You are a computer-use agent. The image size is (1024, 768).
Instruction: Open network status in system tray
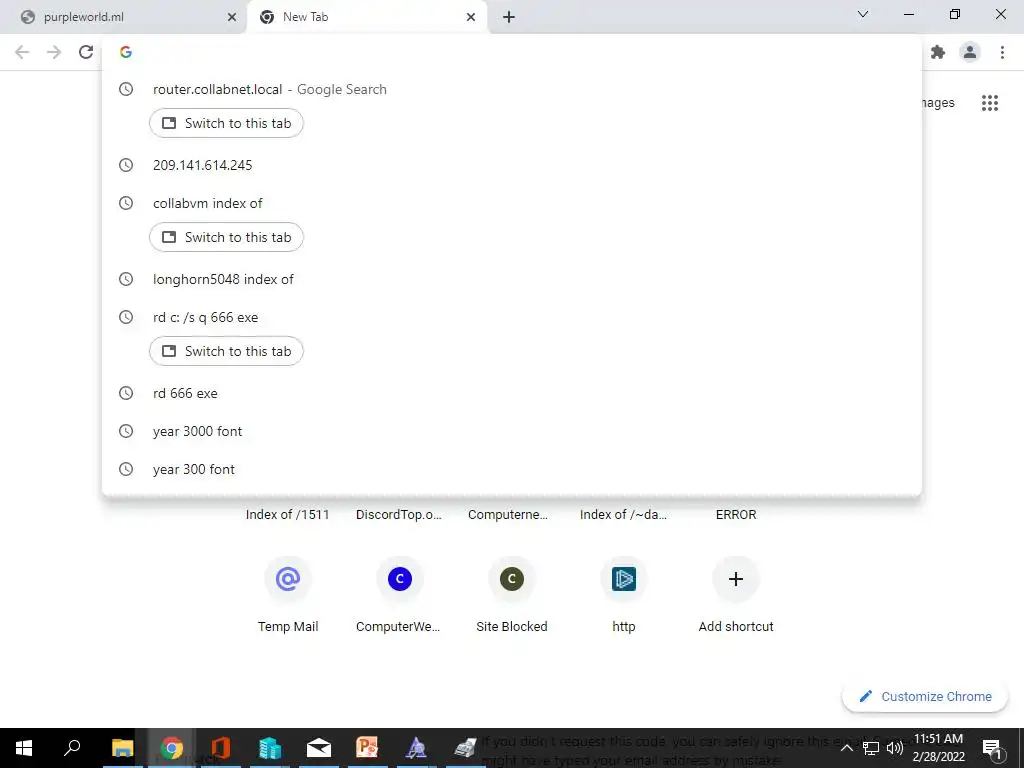871,748
